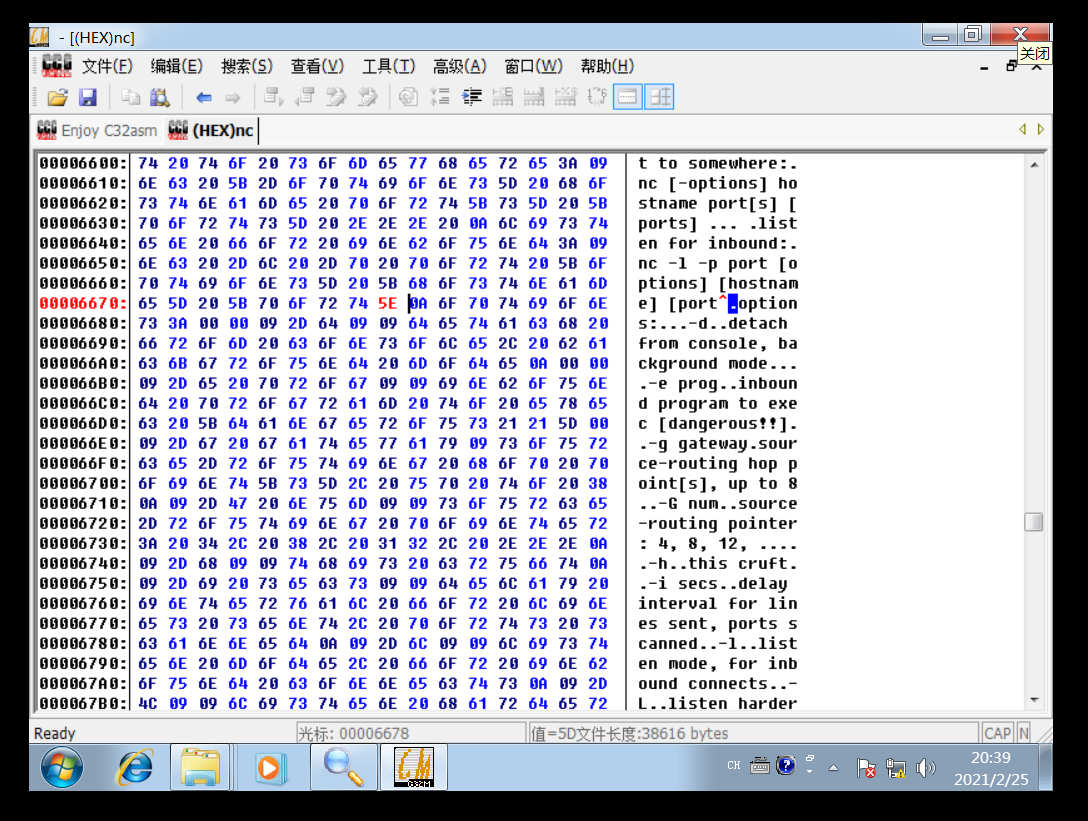Click the find/search binoculars toolbar icon
This screenshot has width=1088, height=821.
click(160, 97)
